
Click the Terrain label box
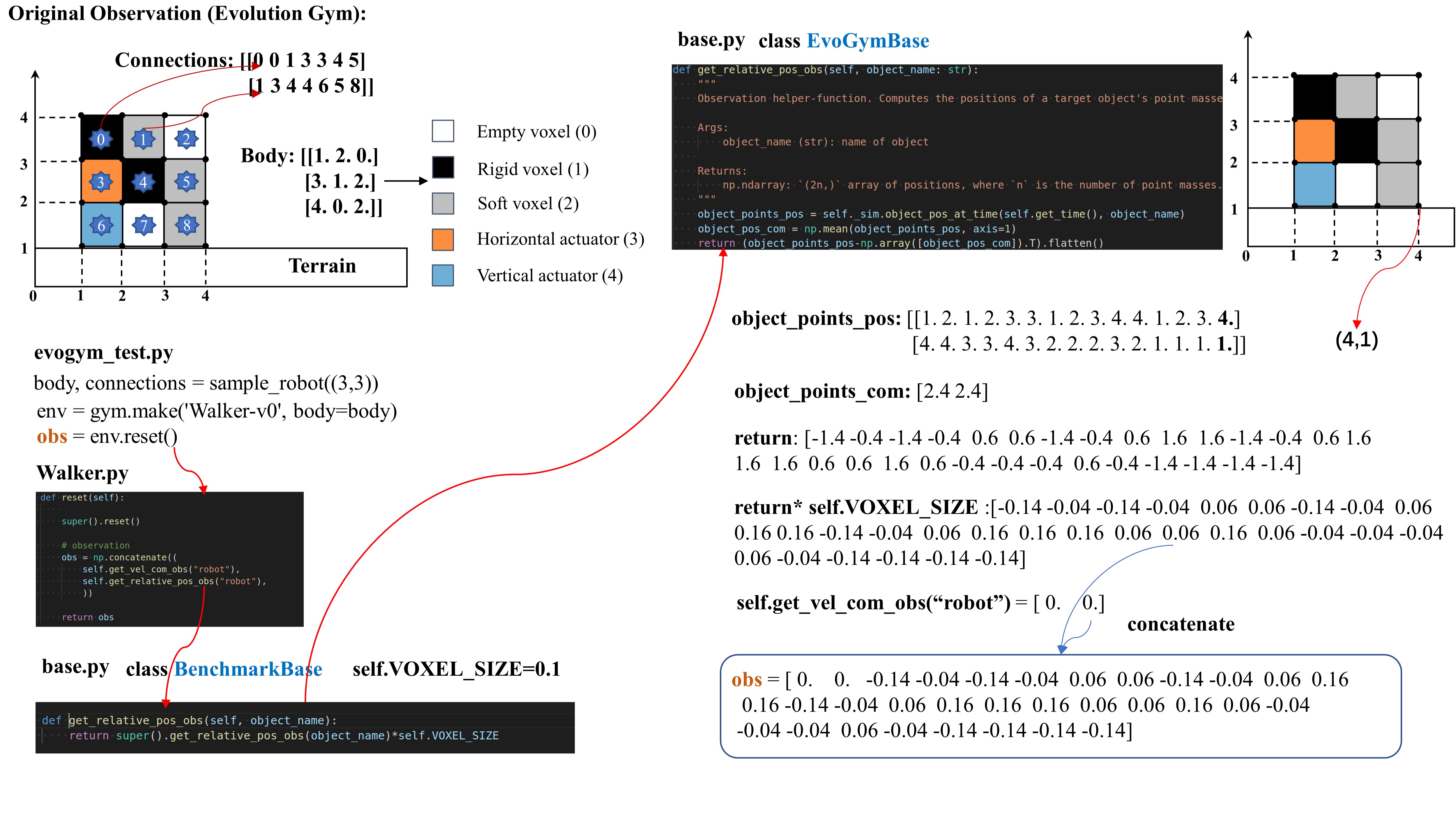(x=322, y=266)
